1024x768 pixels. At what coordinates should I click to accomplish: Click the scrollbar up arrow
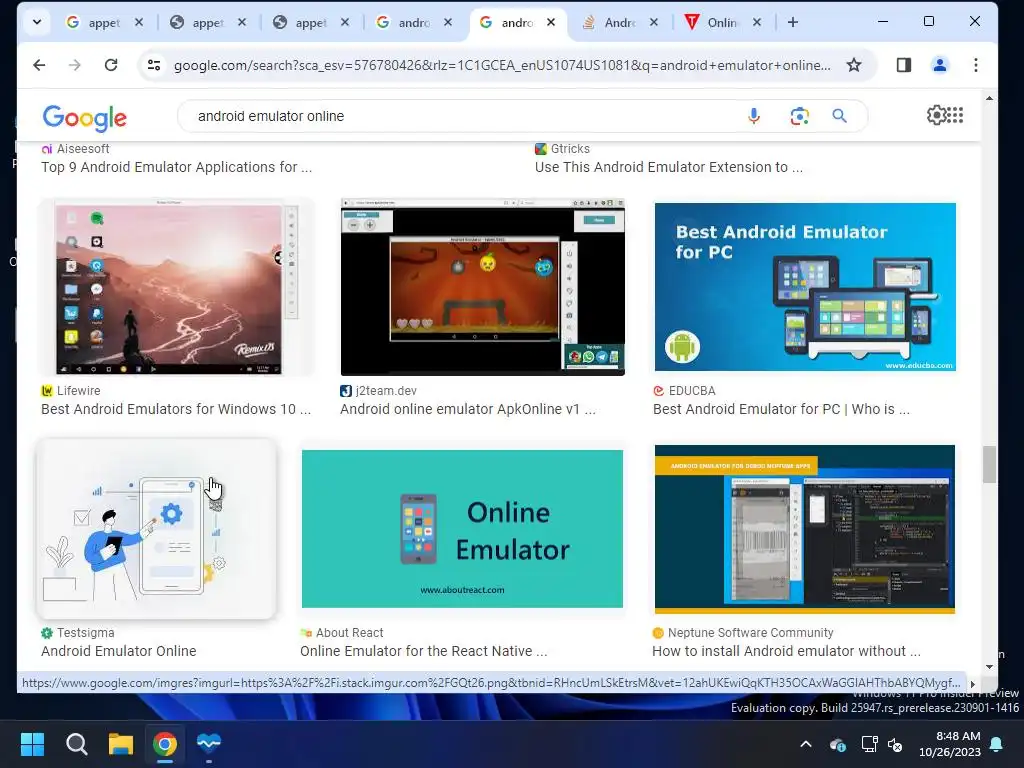tap(989, 99)
